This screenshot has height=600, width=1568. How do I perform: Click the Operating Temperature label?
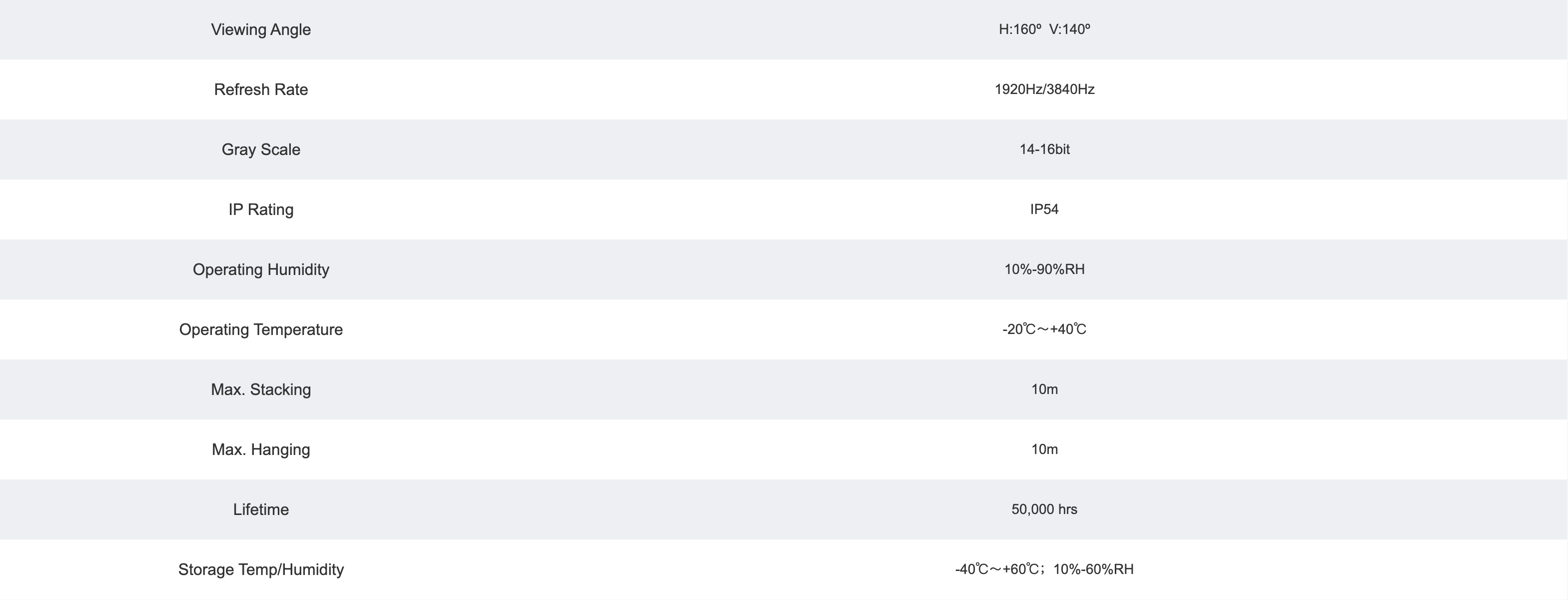click(x=260, y=329)
